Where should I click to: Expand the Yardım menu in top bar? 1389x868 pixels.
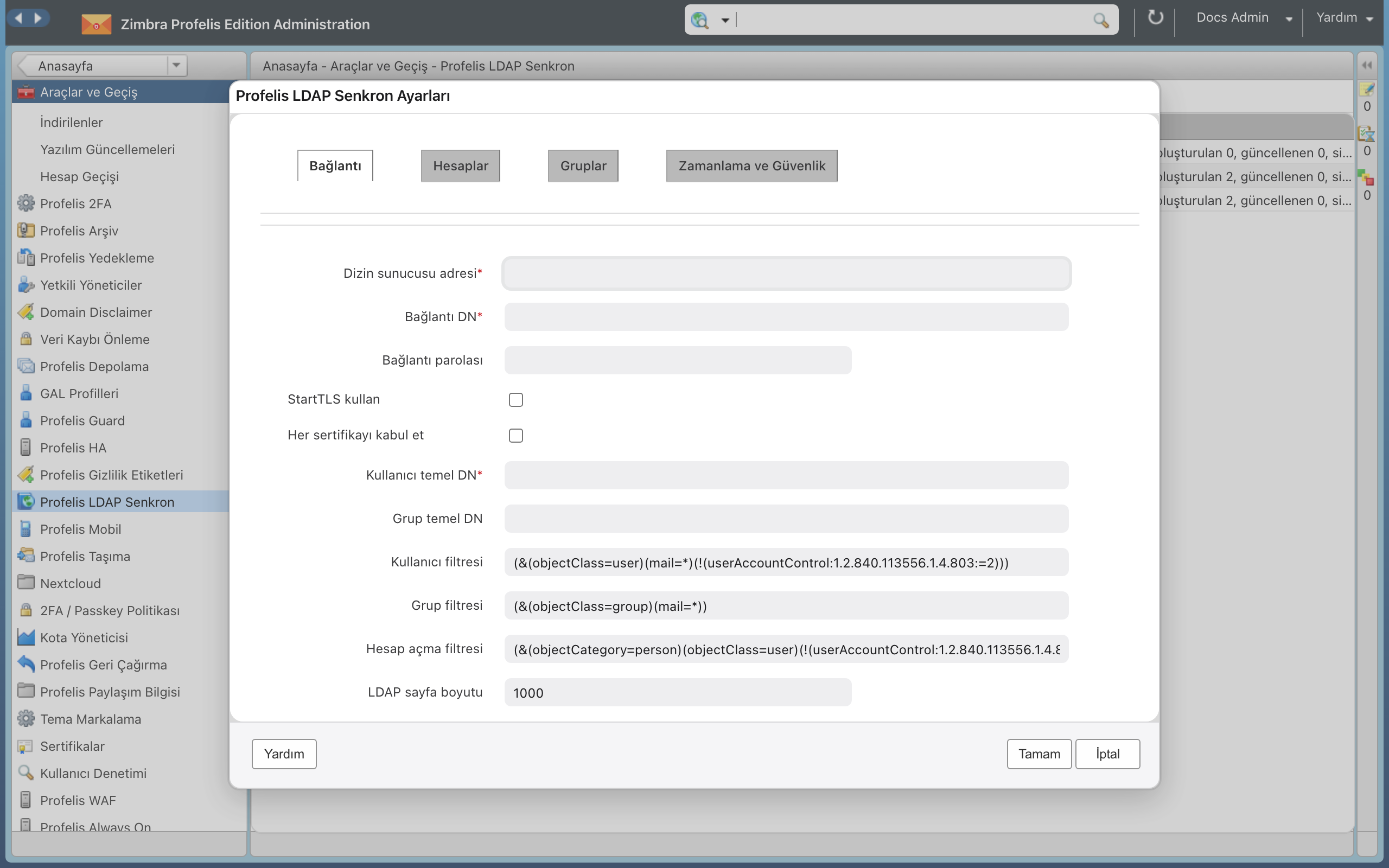click(x=1369, y=19)
